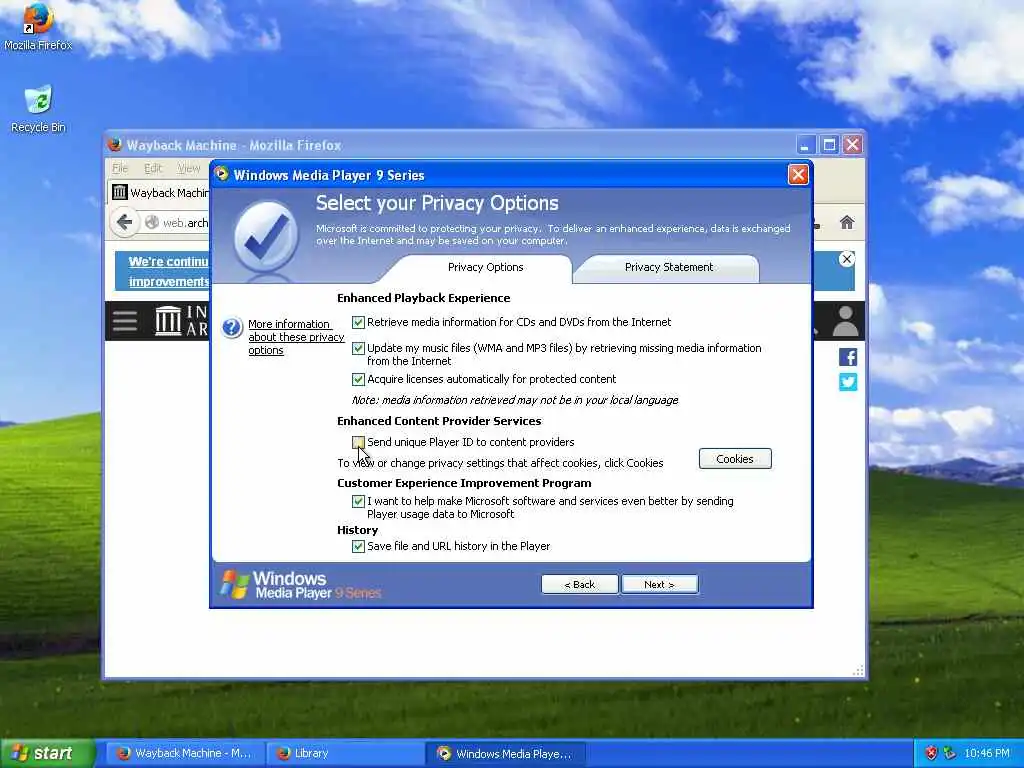Click the 10:46 PM system clock
The width and height of the screenshot is (1024, 768).
click(987, 753)
